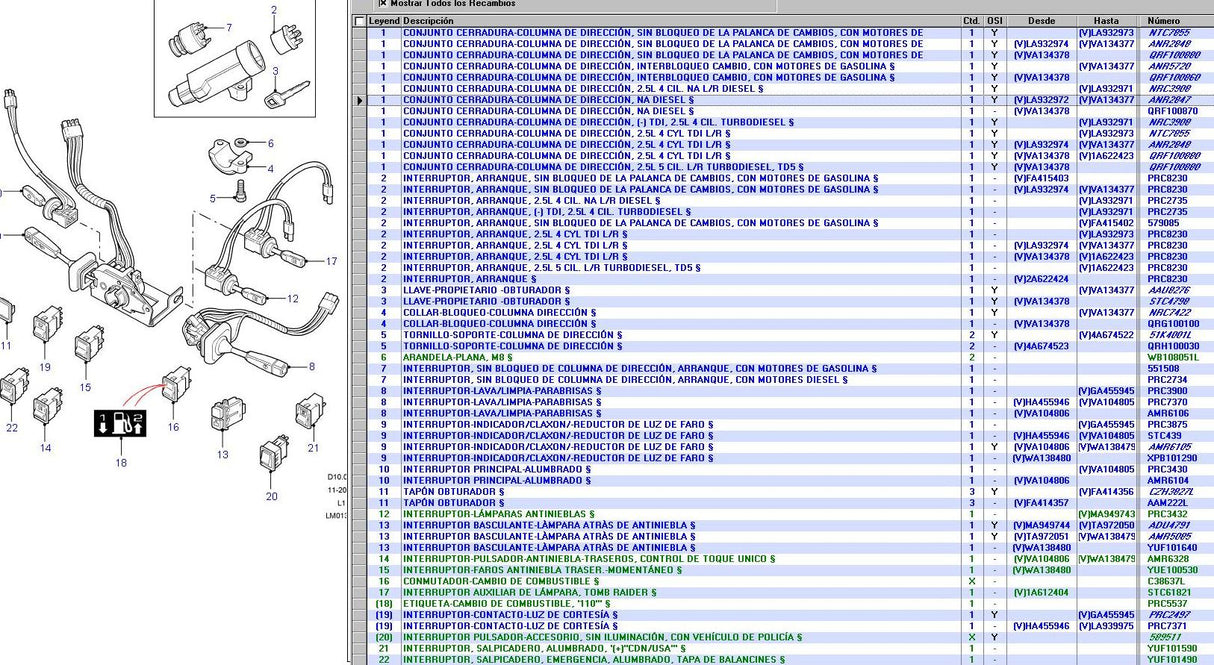Sort by the Descripción column header
The width and height of the screenshot is (1214, 665).
(428, 21)
